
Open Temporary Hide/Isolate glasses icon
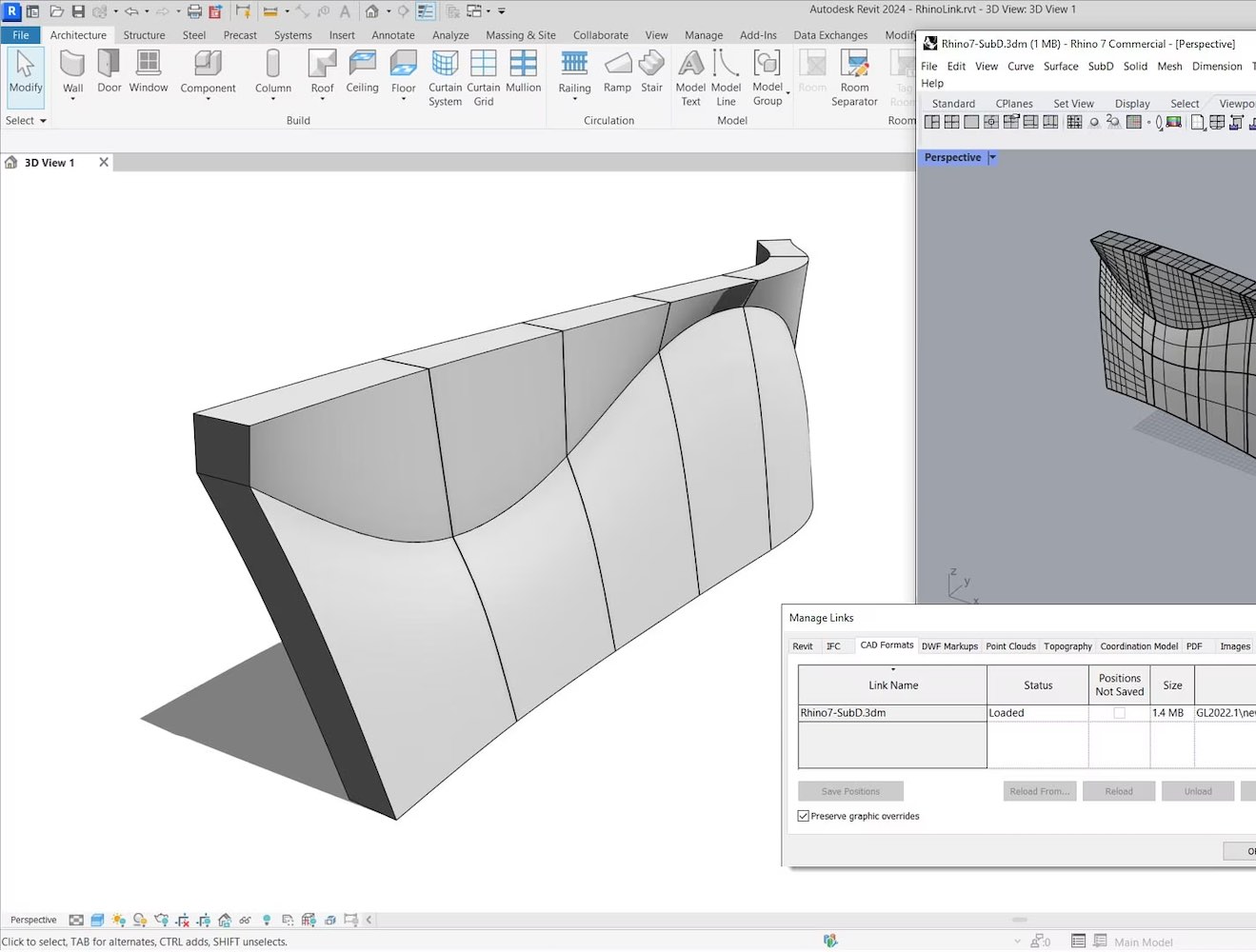245,920
